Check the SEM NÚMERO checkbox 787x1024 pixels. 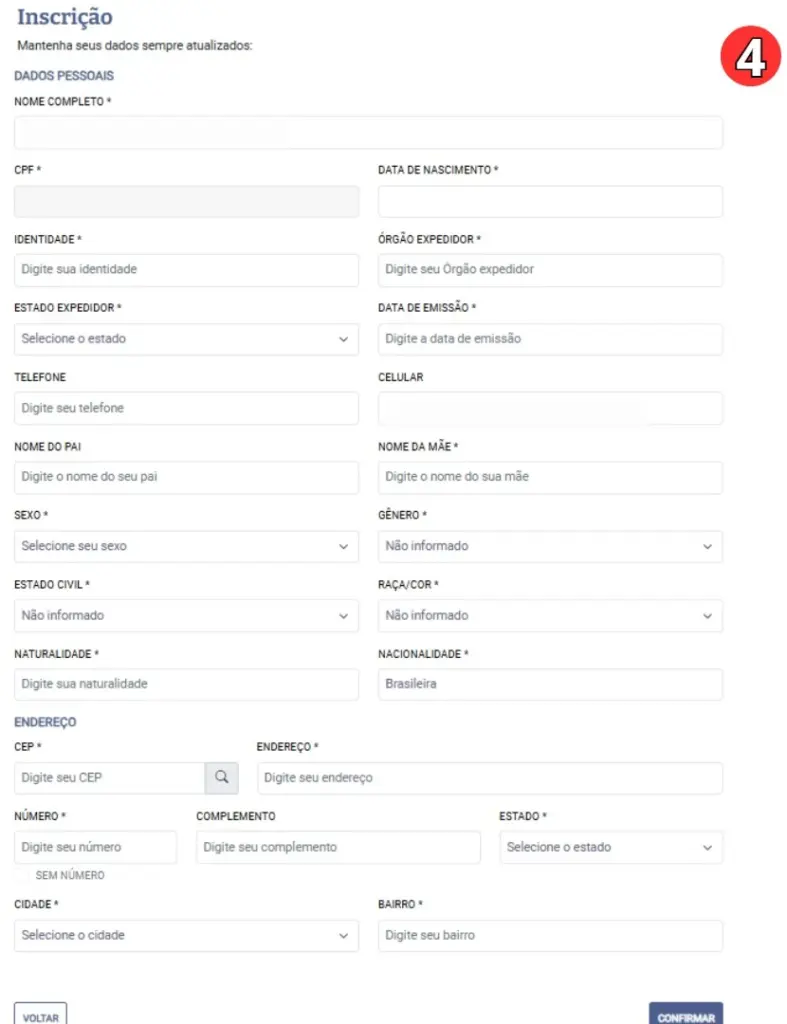(x=22, y=875)
